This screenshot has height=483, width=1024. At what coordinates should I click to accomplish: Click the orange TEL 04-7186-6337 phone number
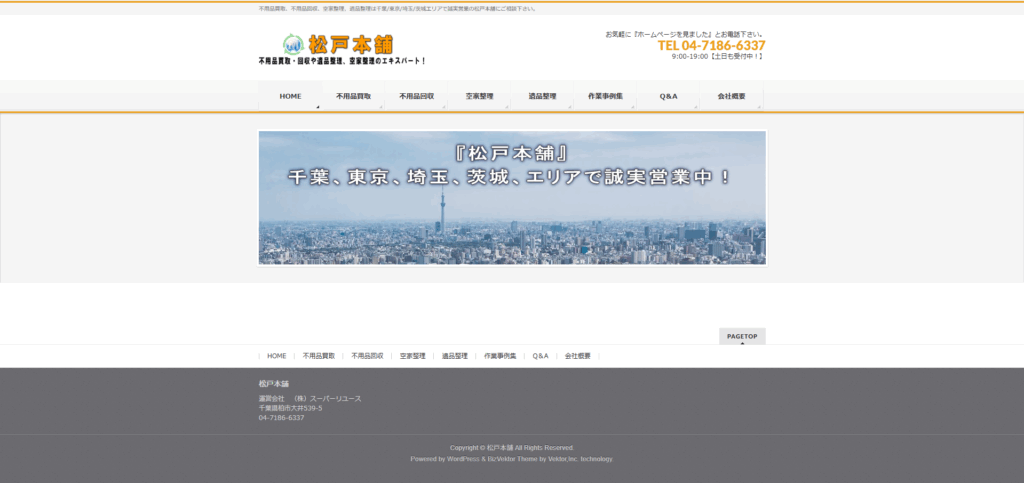click(x=711, y=45)
